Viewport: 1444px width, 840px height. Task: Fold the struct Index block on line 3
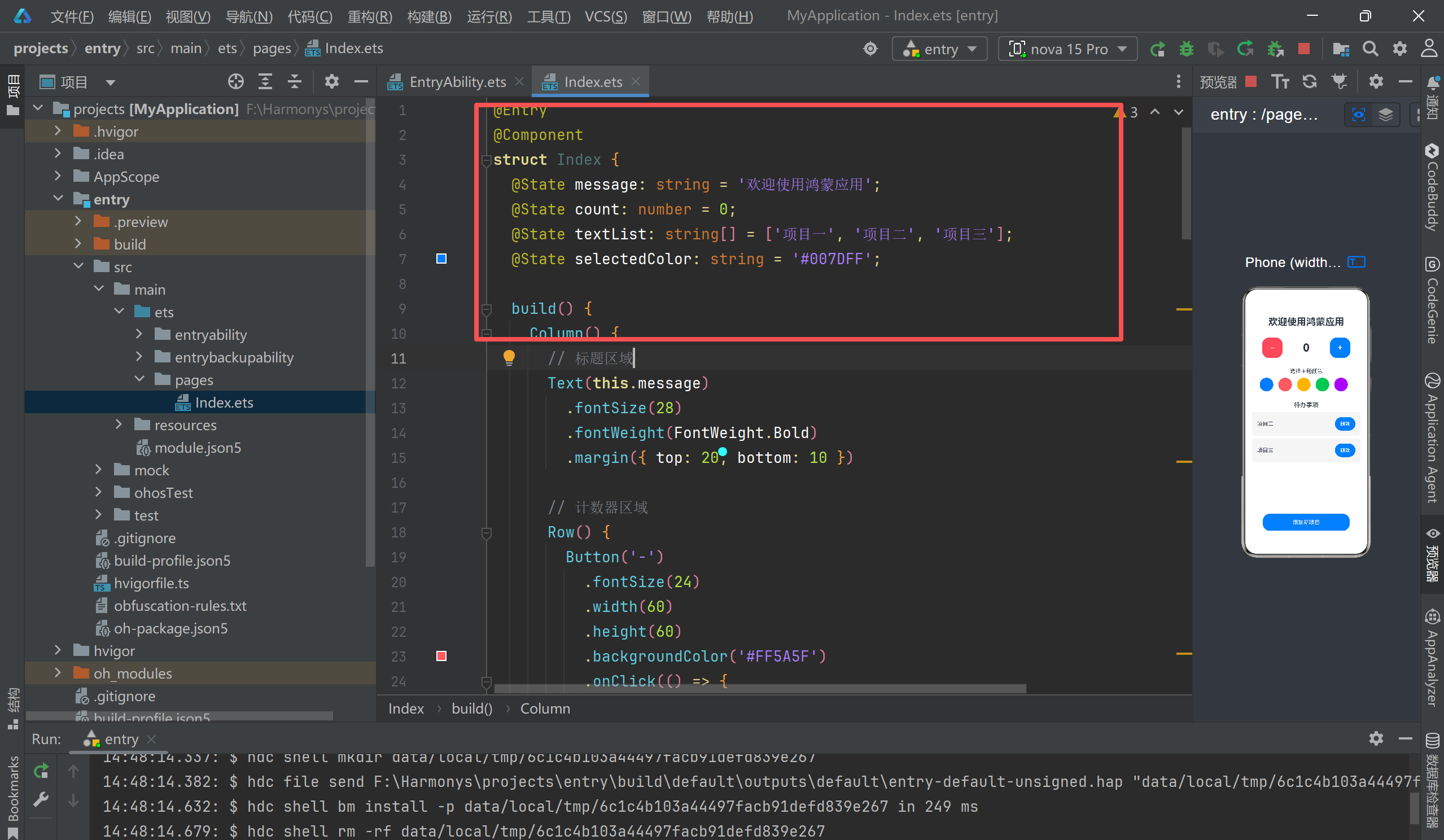[x=486, y=160]
